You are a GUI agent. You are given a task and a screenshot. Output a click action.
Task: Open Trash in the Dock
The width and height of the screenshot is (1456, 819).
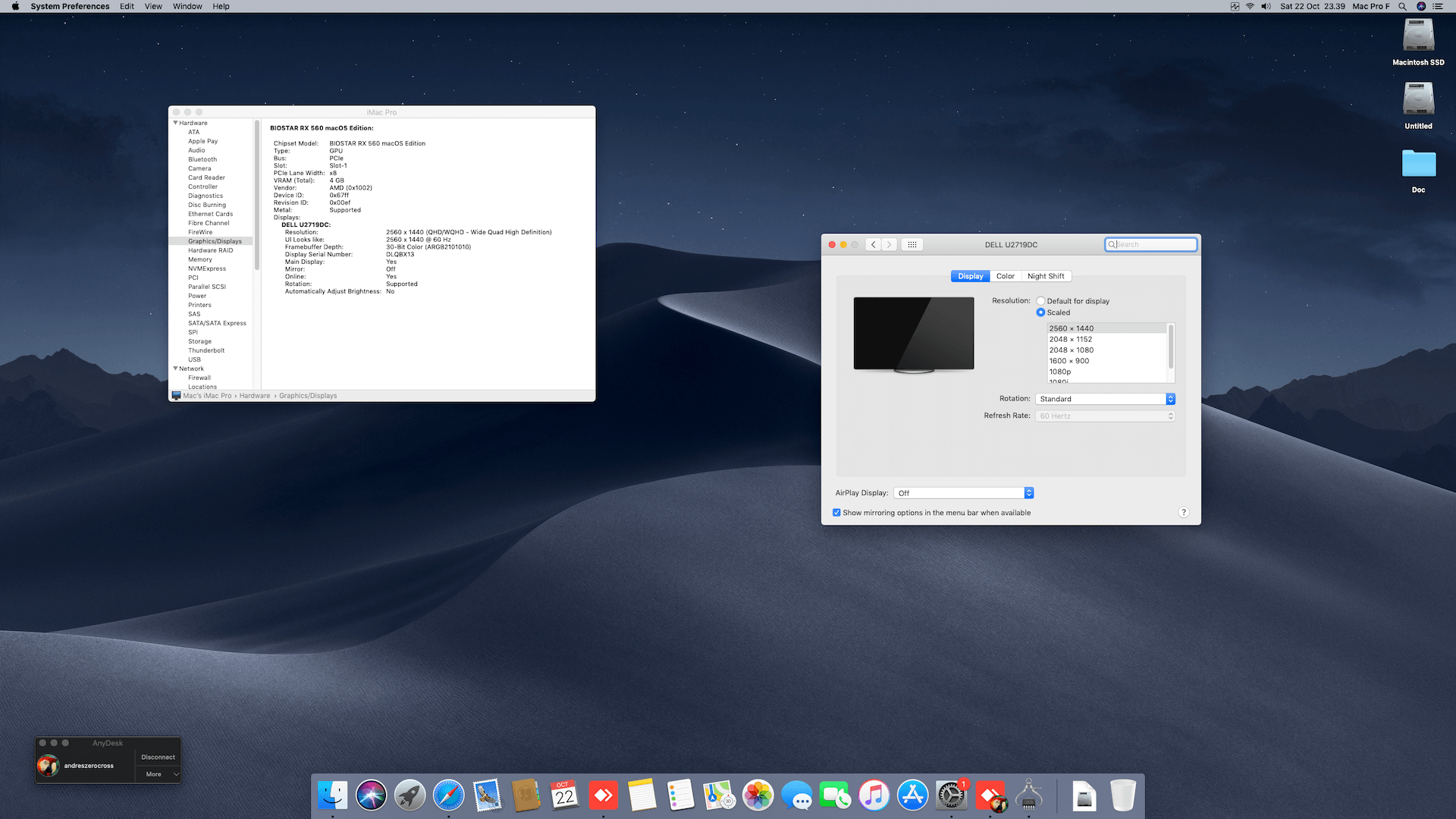pos(1123,795)
